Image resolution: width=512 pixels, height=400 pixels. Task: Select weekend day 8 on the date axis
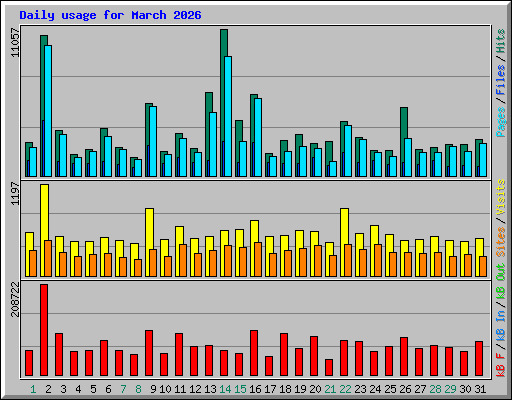point(138,389)
